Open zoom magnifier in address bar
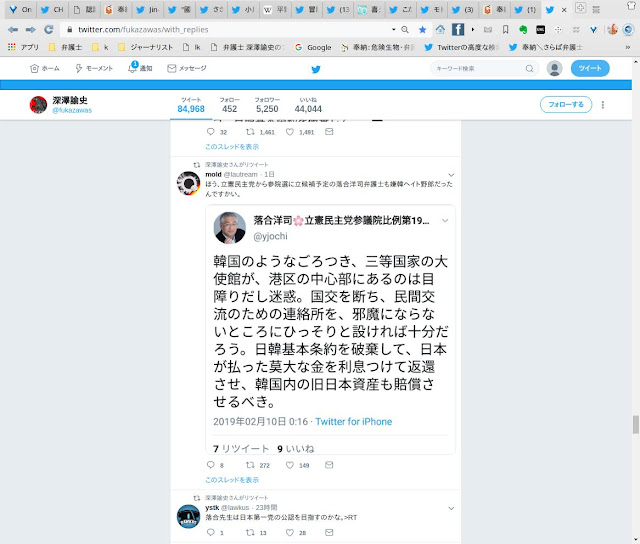This screenshot has width=640, height=544. tap(405, 29)
